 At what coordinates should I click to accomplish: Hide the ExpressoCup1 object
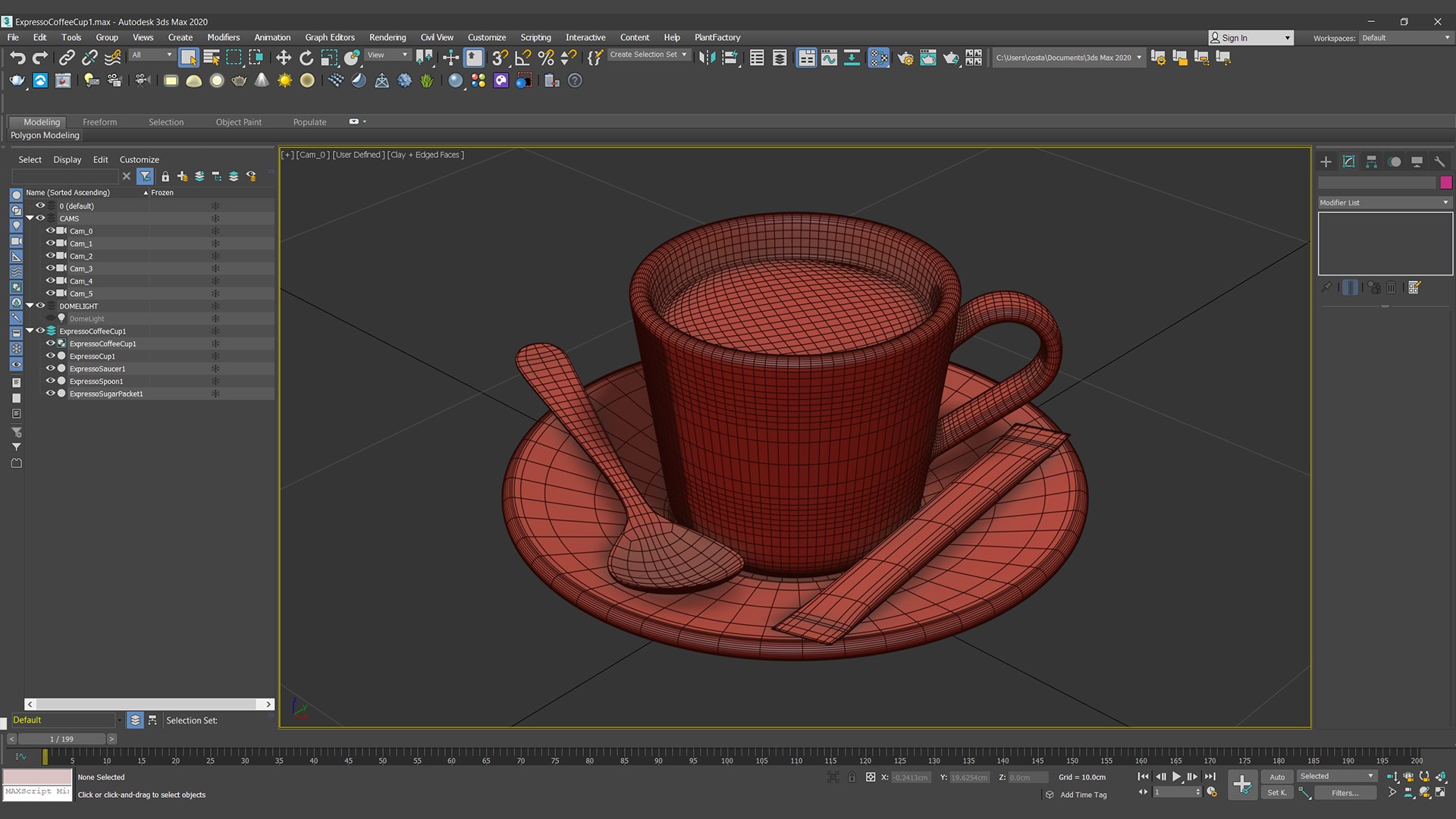click(51, 356)
